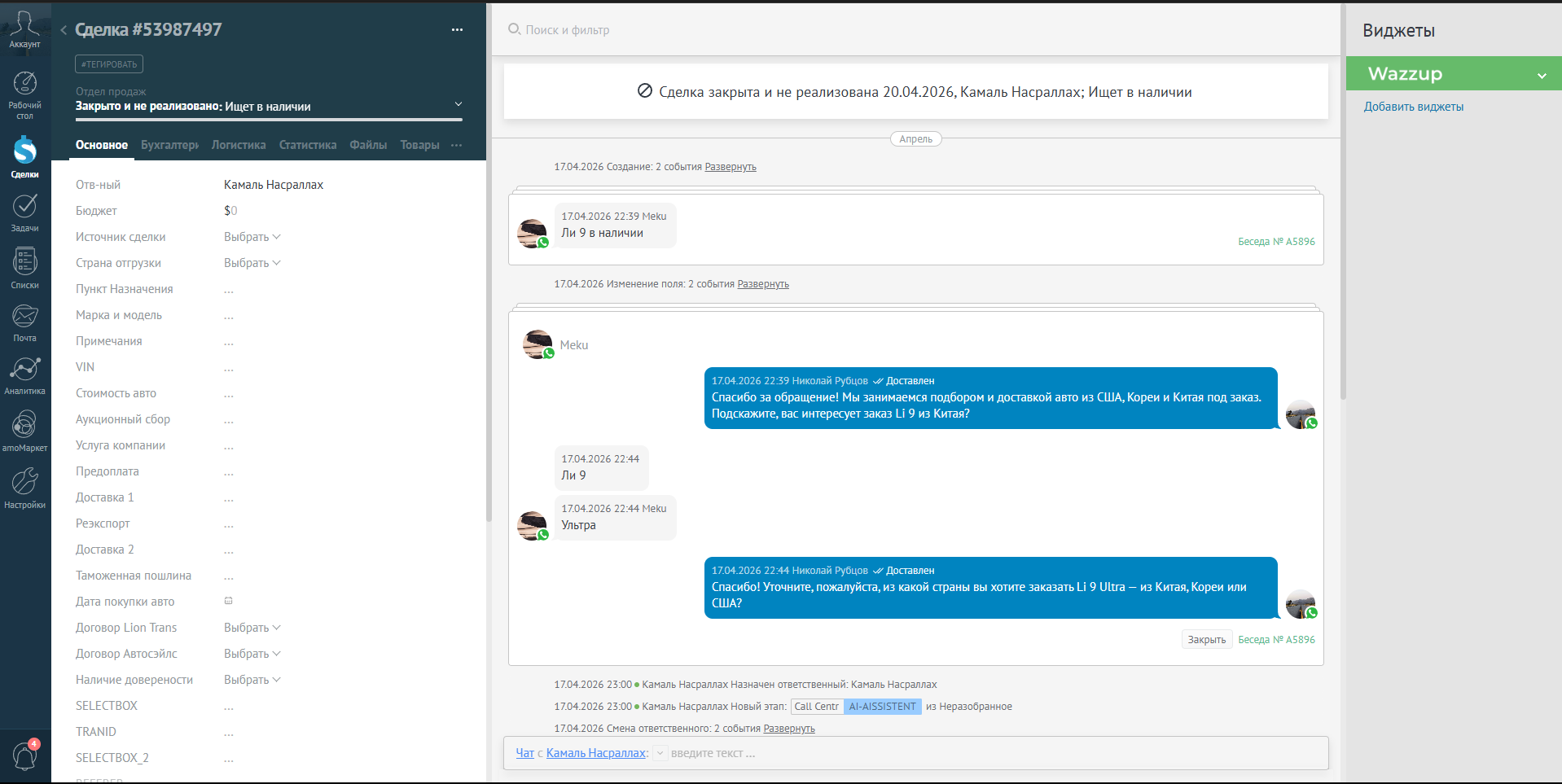Image resolution: width=1562 pixels, height=784 pixels.
Task: Select value for Источник сделки
Action: [x=252, y=237]
